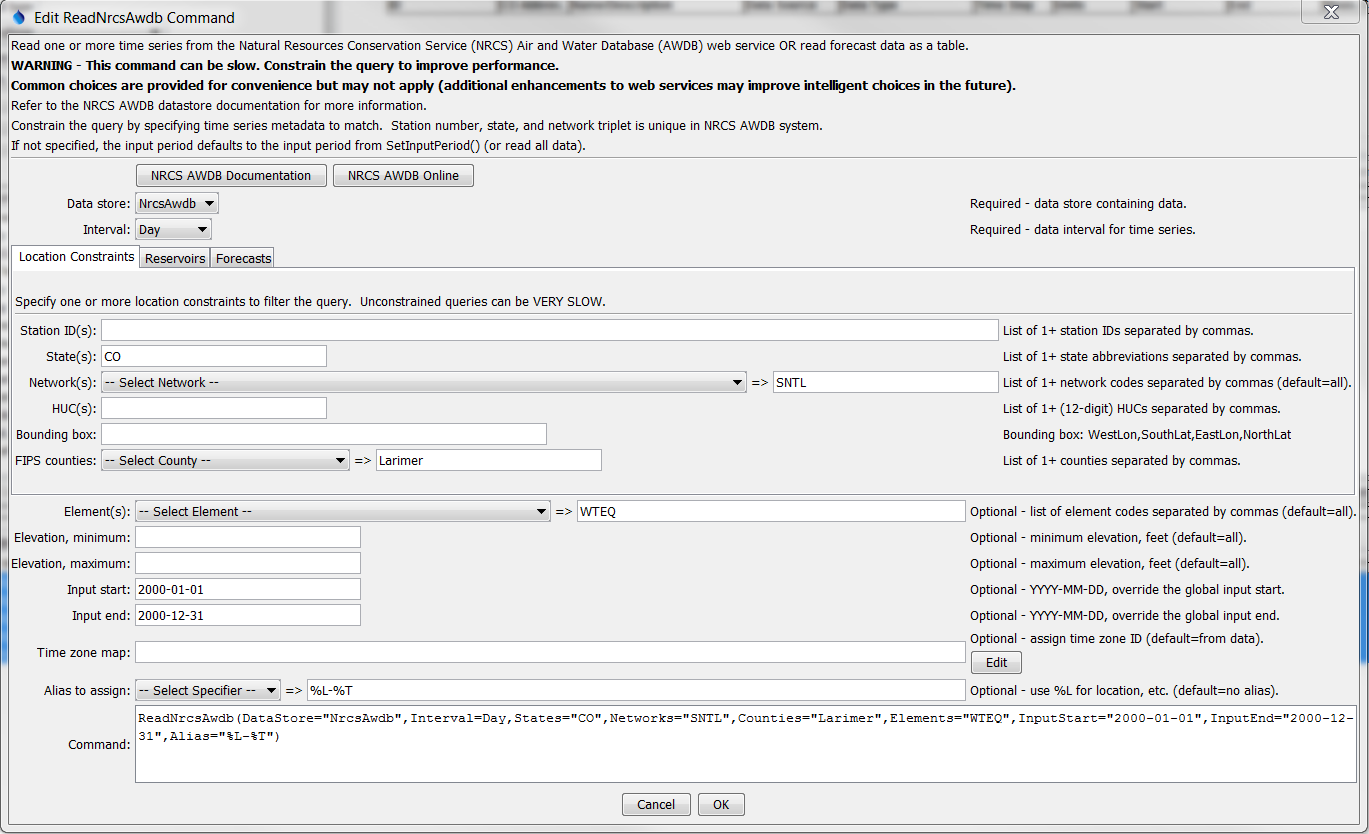
Task: Expand the Select Specifier dropdown
Action: [x=207, y=690]
